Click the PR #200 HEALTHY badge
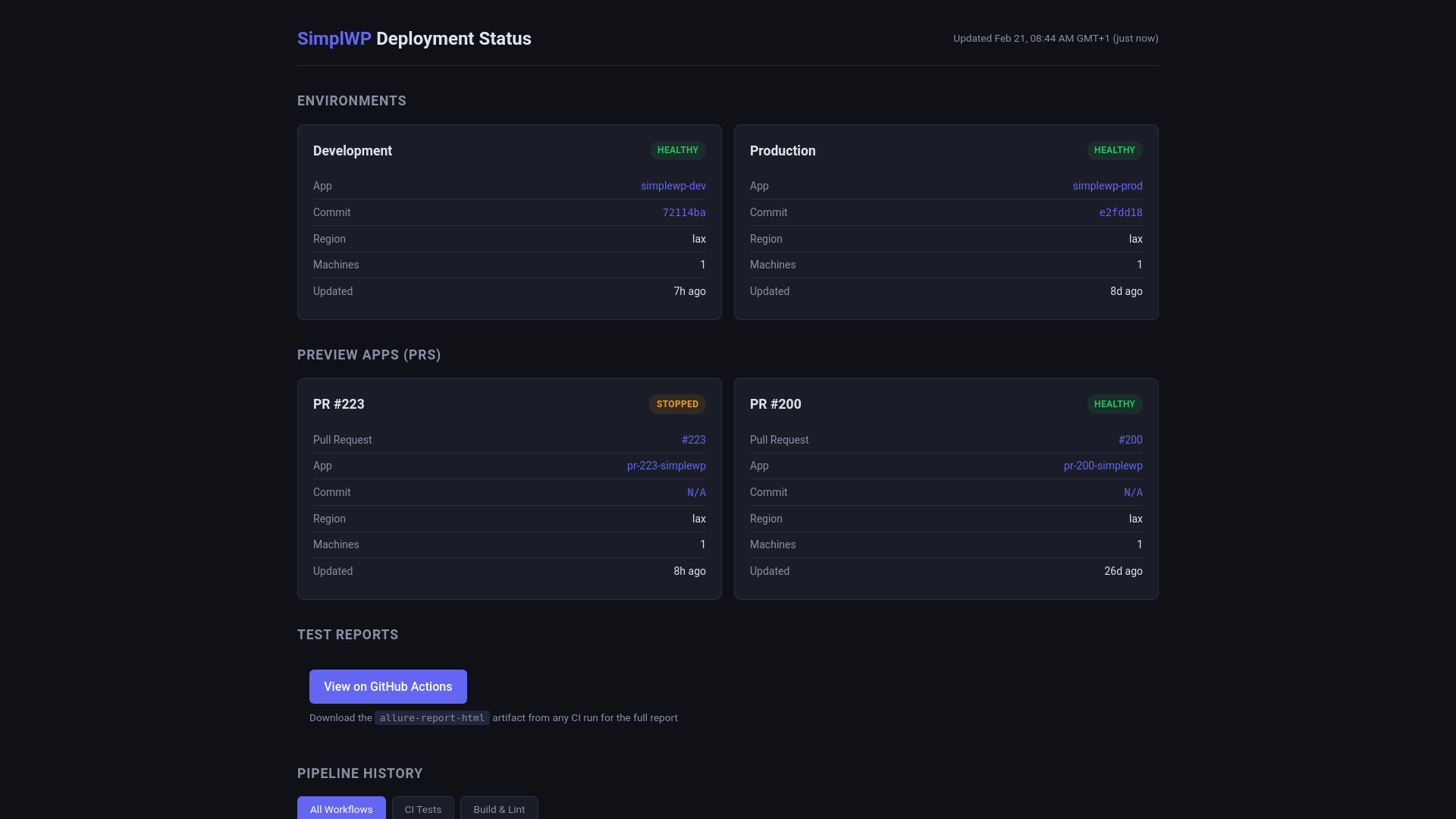Screen dimensions: 1456x819 pyautogui.click(x=1115, y=404)
